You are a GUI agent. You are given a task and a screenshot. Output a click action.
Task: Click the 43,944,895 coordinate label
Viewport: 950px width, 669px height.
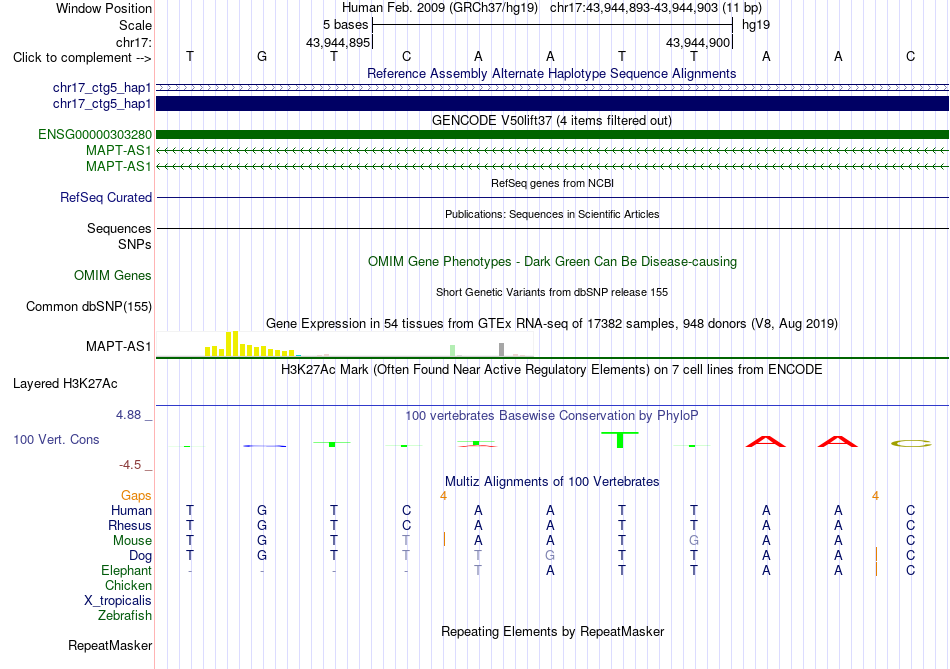338,42
